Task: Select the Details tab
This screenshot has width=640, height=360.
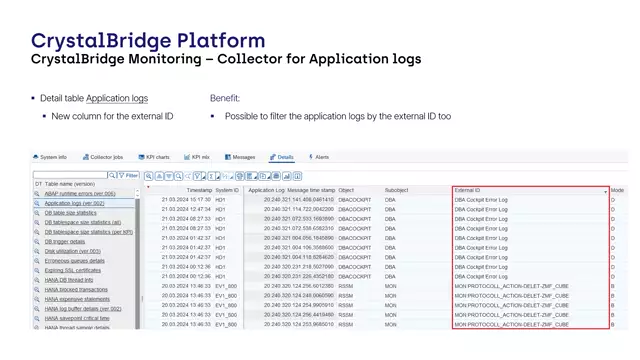Action: click(282, 157)
